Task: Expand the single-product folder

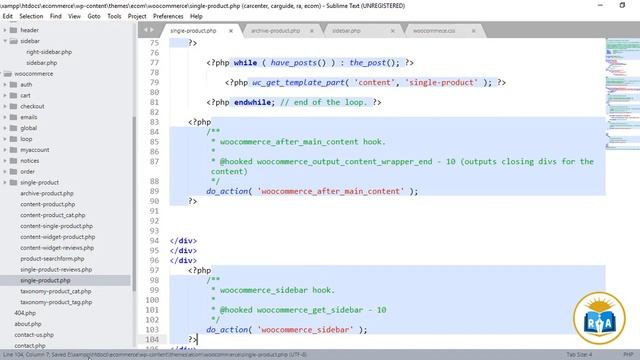Action: click(5, 182)
